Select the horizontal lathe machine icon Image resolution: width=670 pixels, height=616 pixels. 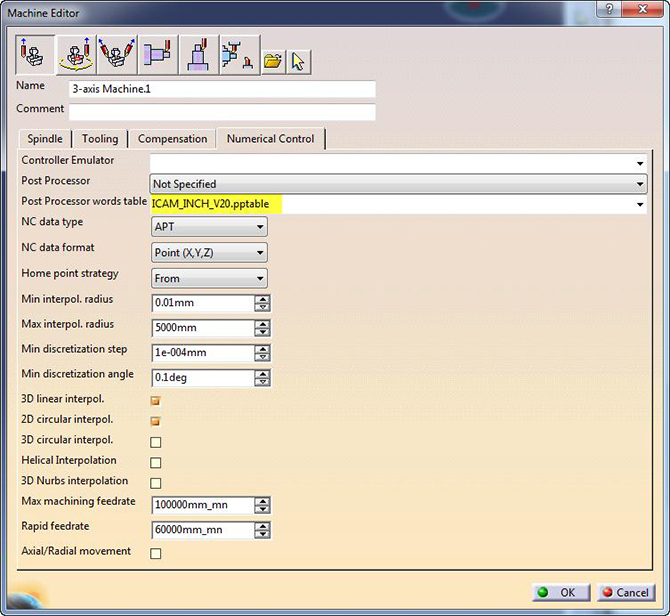click(157, 55)
